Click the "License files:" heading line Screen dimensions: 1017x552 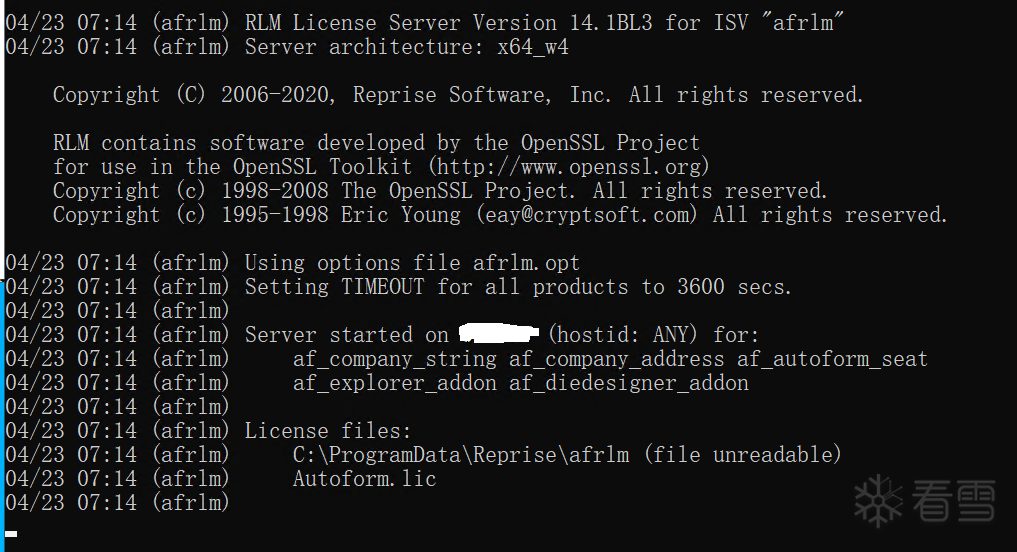(x=328, y=431)
